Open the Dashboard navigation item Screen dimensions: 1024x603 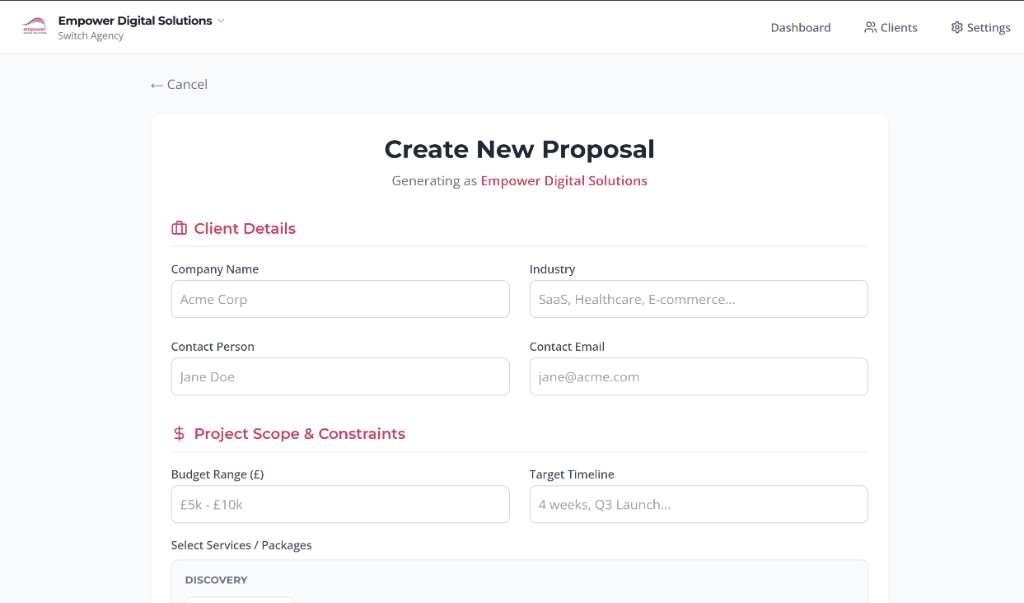click(x=800, y=27)
